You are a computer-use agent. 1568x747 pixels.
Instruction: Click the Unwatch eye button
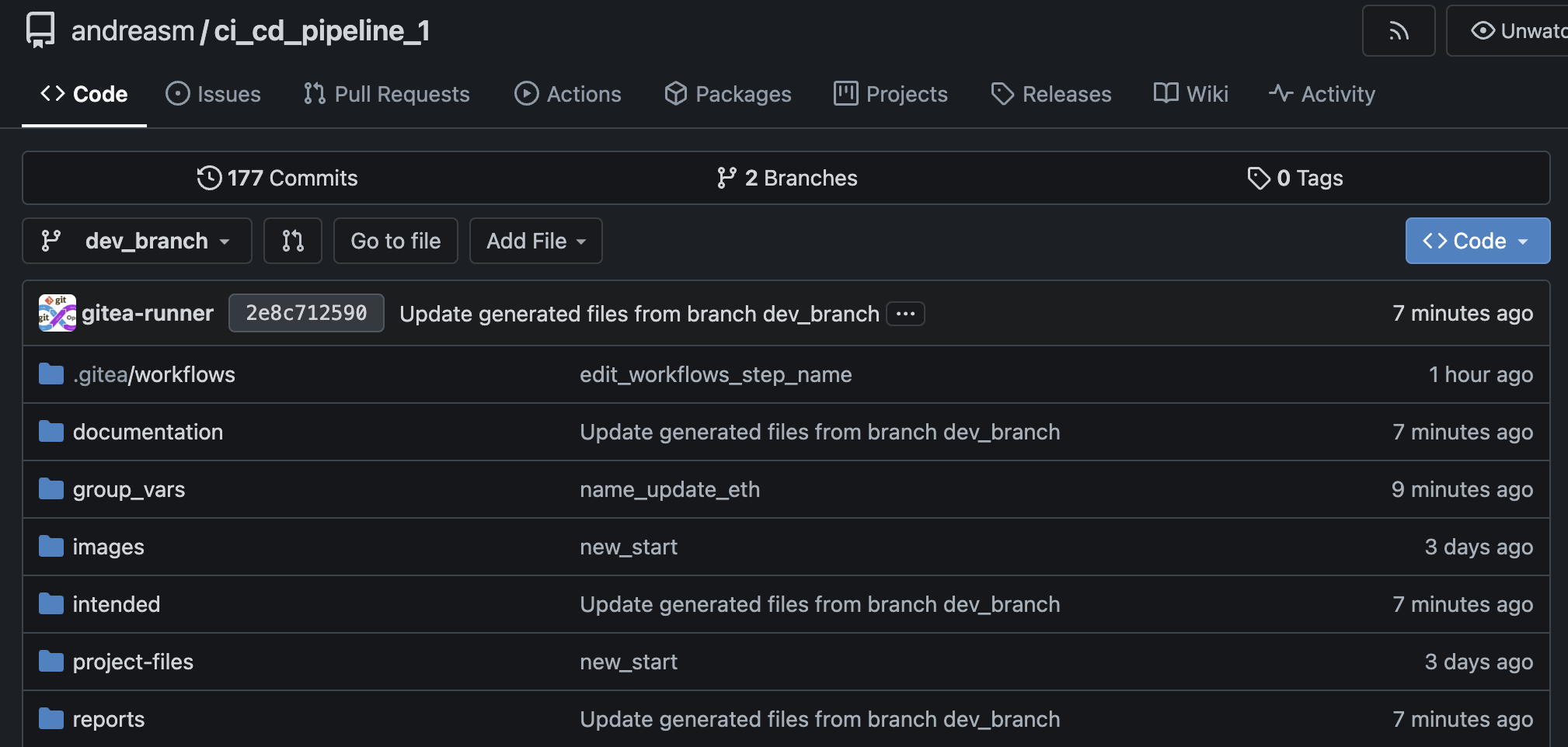point(1507,31)
